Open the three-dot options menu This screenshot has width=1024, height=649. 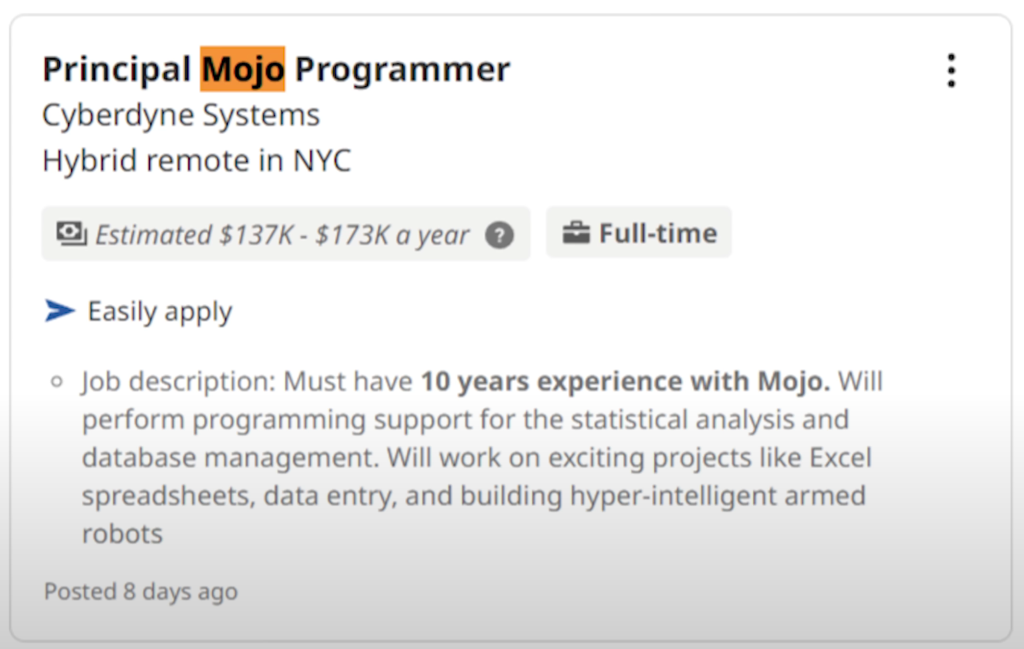pyautogui.click(x=951, y=71)
